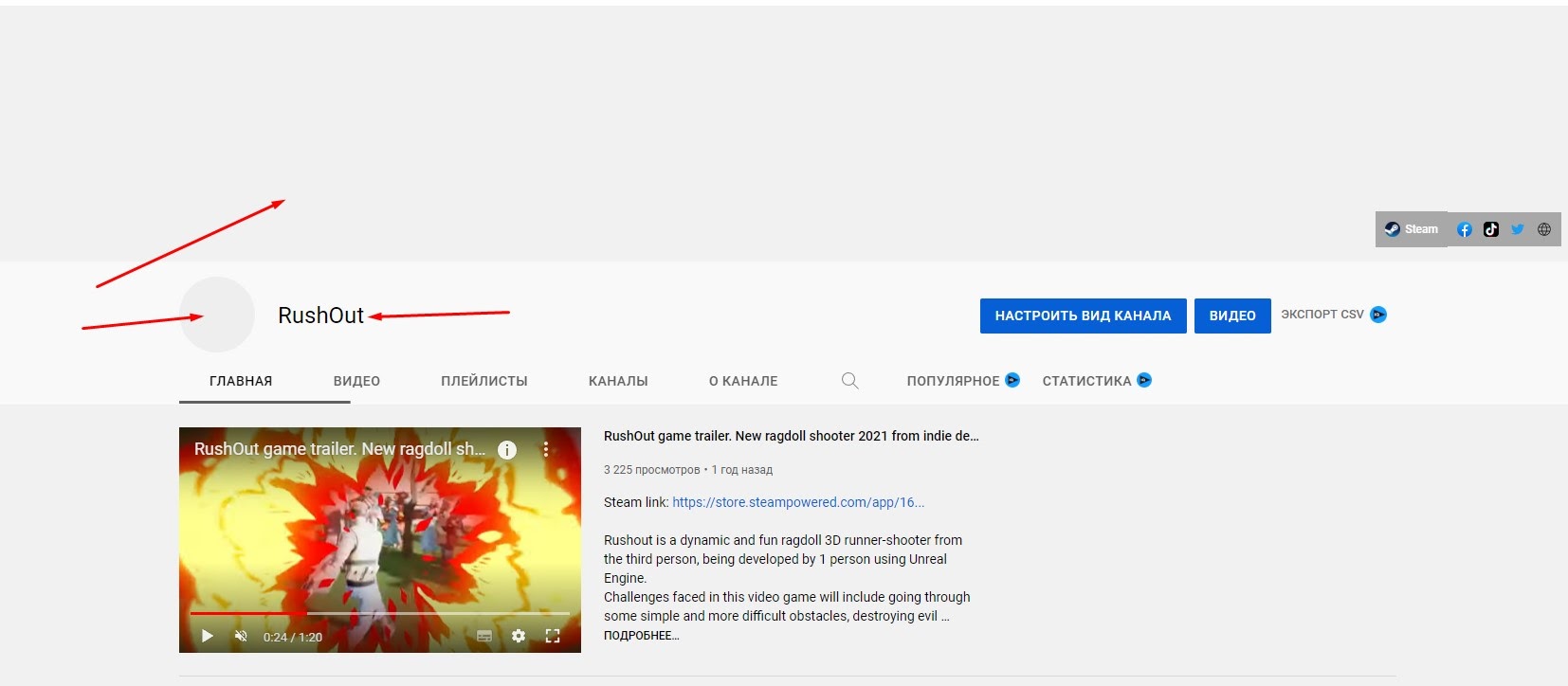The width and height of the screenshot is (1568, 686).
Task: Click the video title overlay in player
Action: point(339,449)
